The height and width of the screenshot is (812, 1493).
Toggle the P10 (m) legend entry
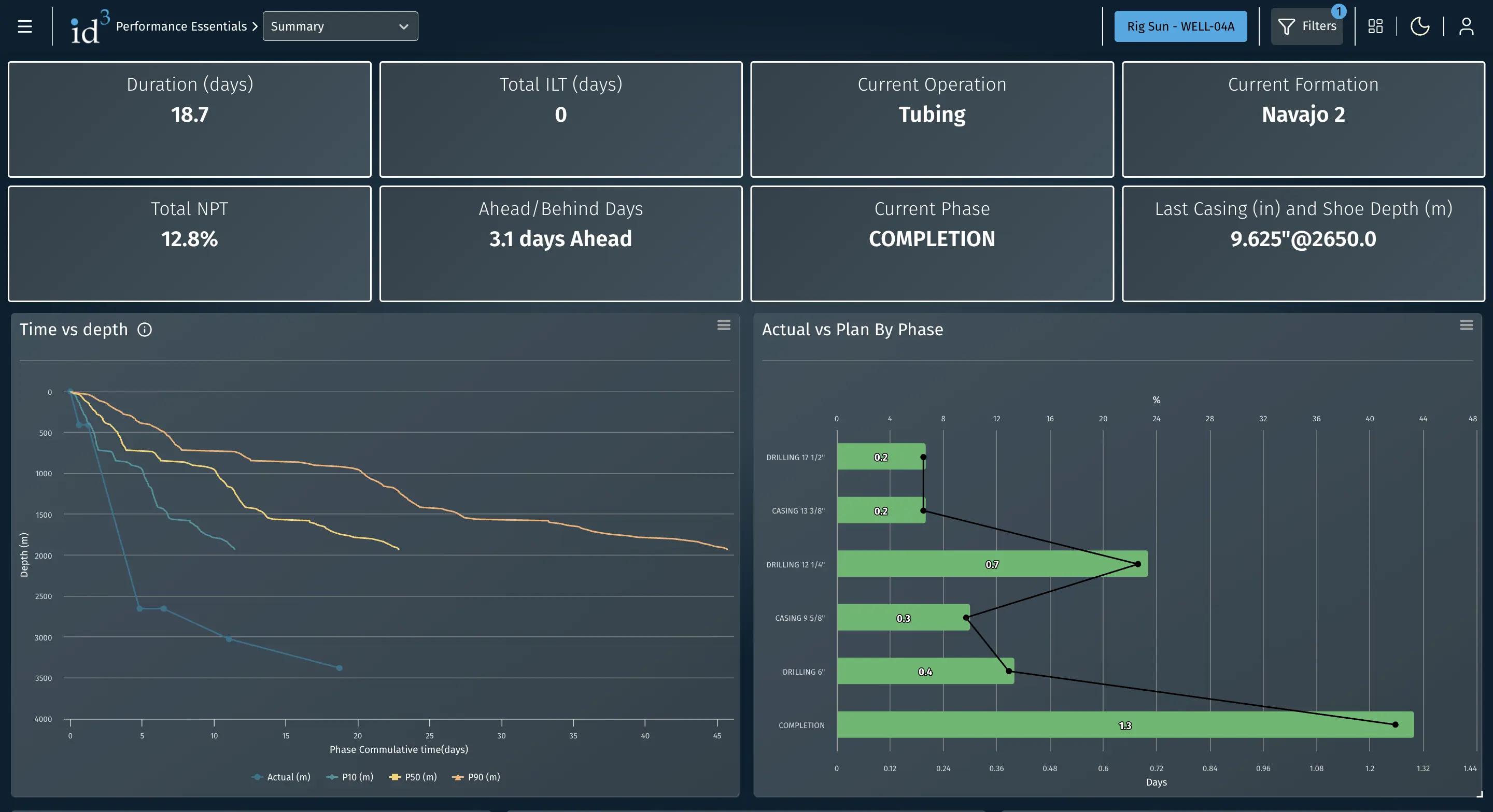click(x=349, y=777)
